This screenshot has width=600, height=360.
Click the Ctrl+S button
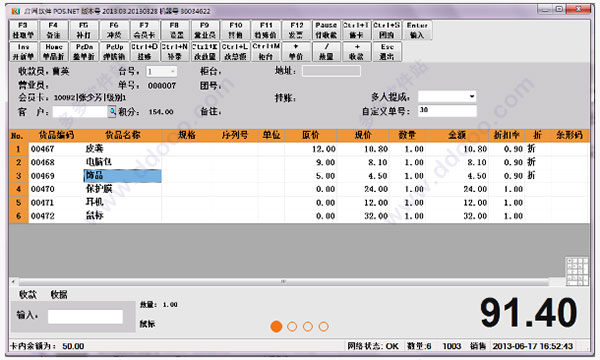(386, 30)
